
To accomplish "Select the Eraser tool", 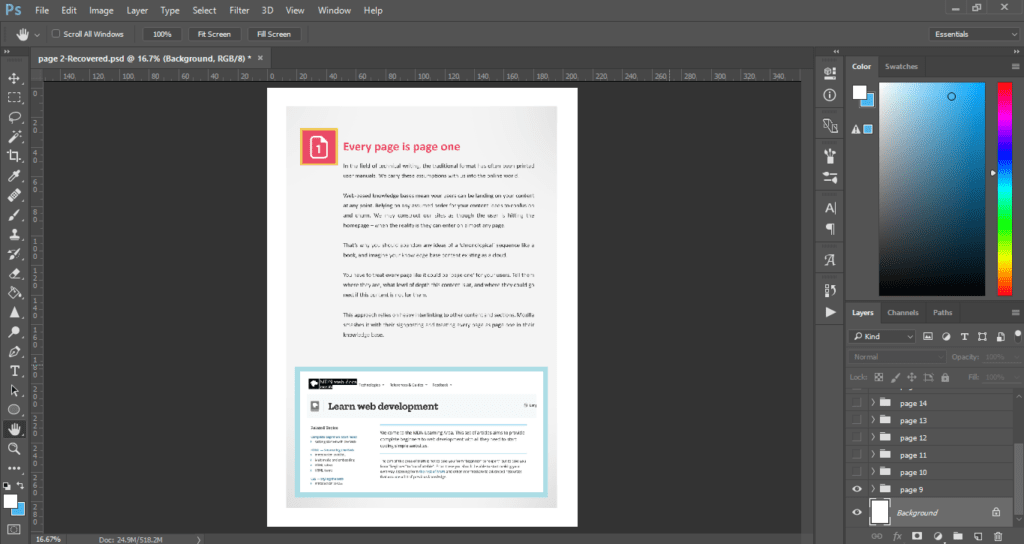I will click(14, 273).
